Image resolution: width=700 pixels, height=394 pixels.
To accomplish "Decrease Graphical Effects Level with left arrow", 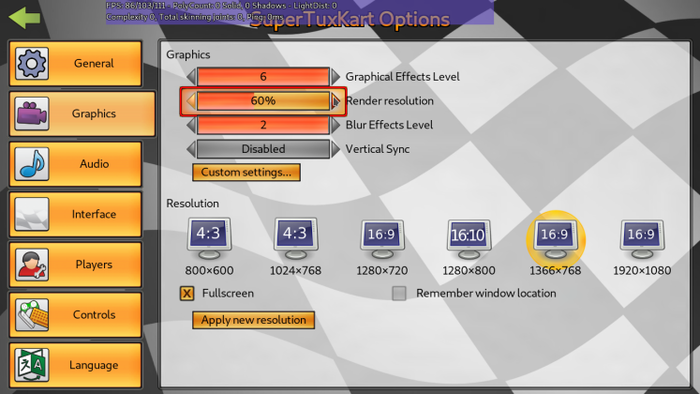I will coord(191,77).
